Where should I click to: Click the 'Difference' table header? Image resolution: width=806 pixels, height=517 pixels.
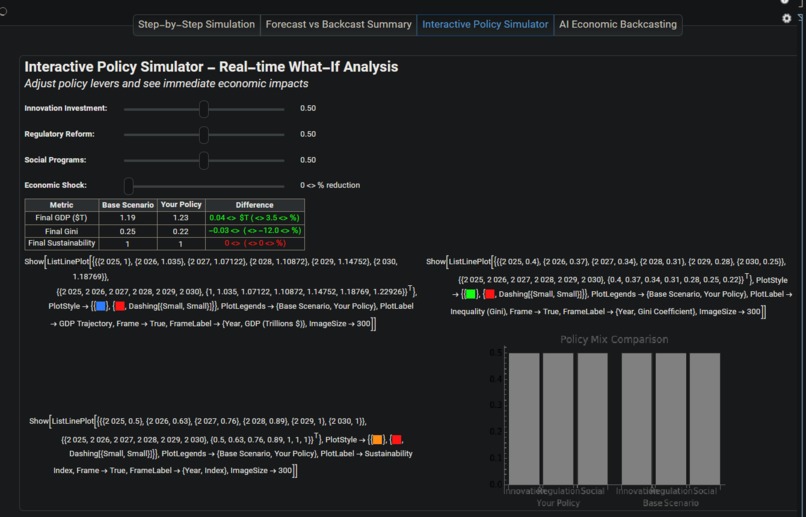(x=255, y=205)
